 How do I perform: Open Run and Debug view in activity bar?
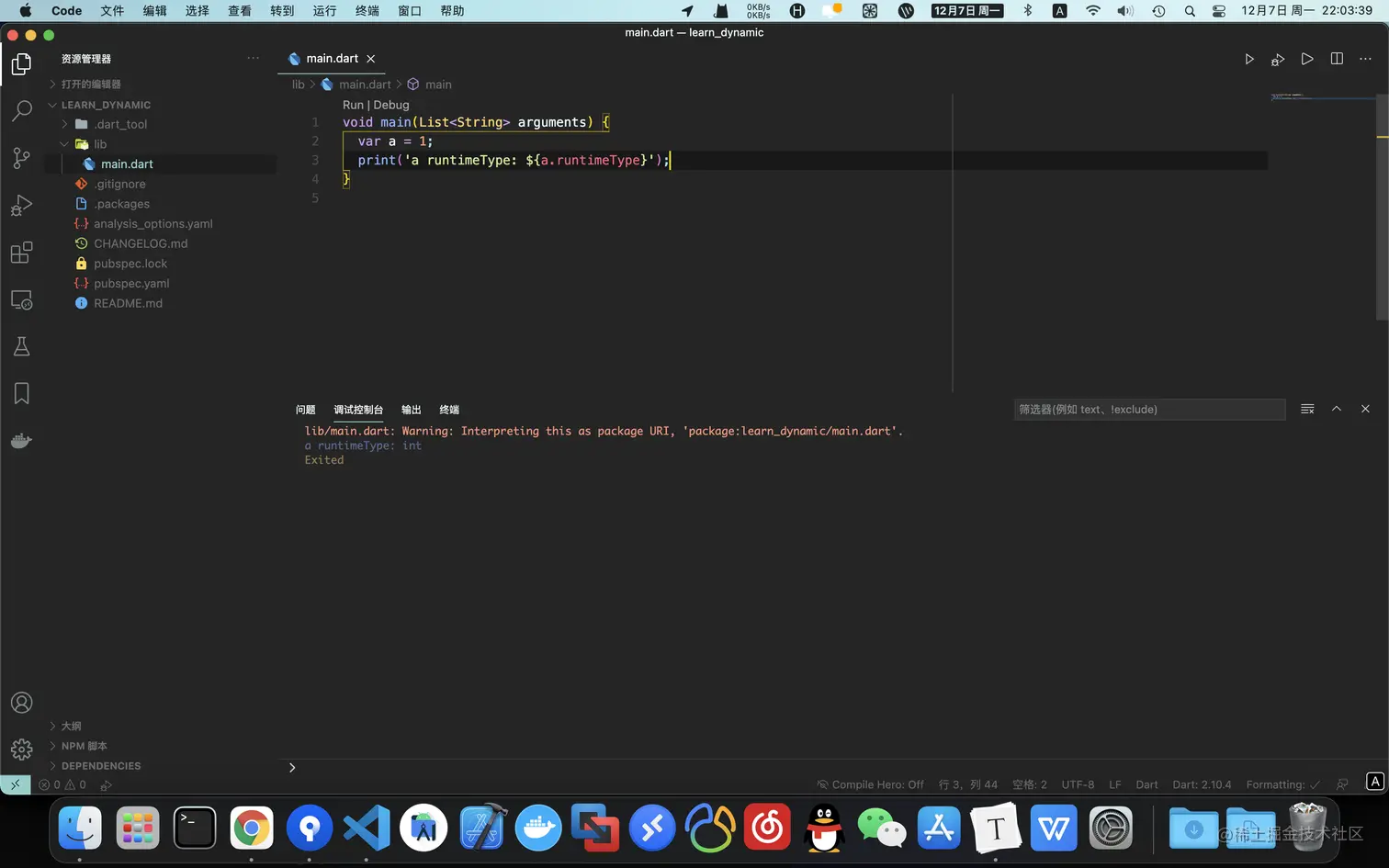[x=21, y=206]
